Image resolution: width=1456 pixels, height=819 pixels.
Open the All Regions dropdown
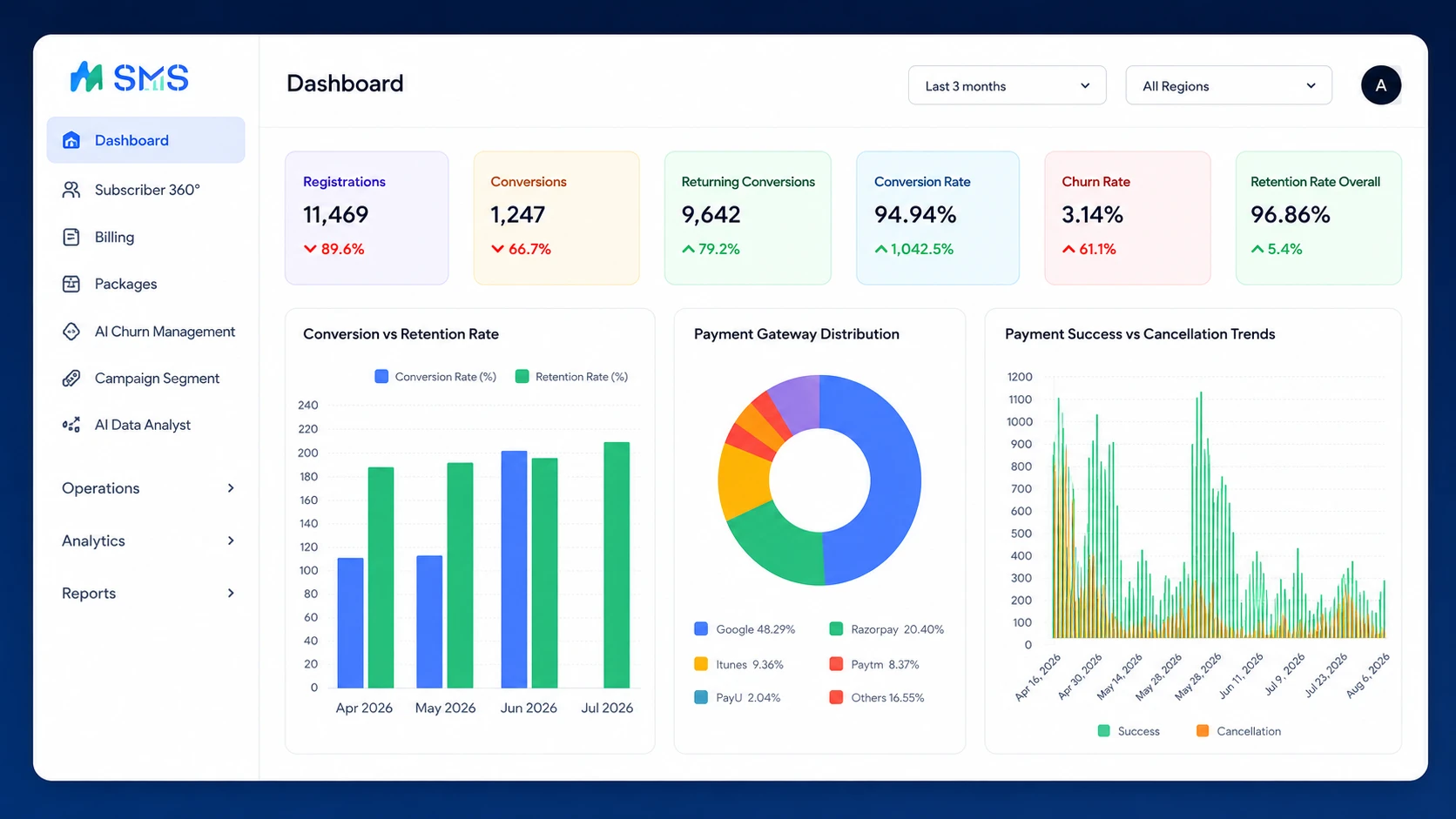click(1229, 85)
